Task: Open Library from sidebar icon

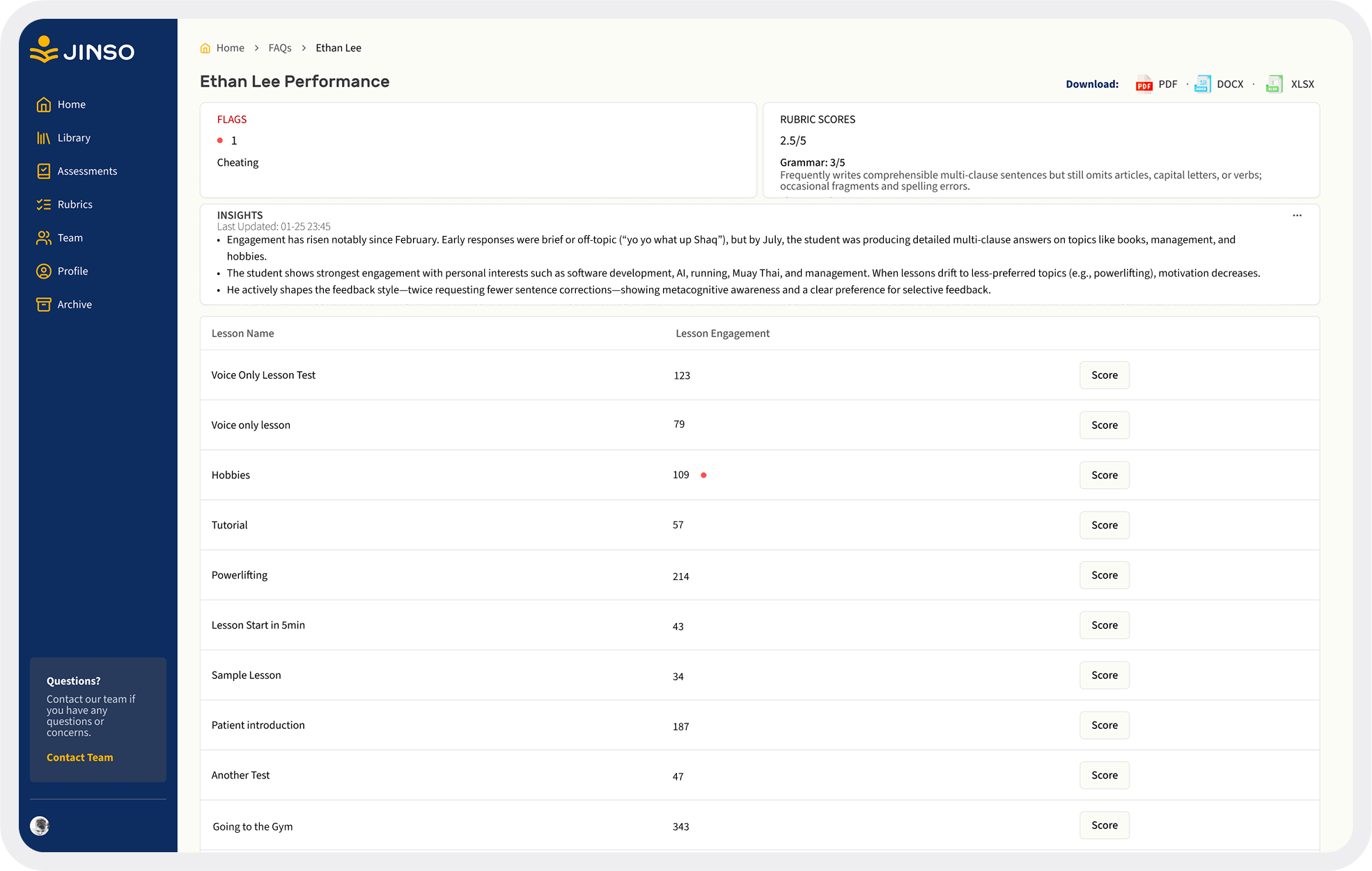Action: tap(43, 138)
